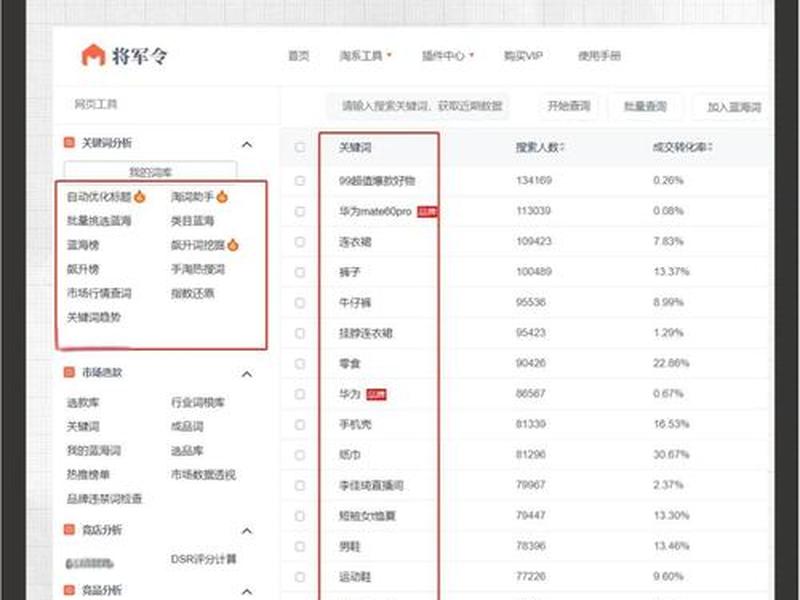This screenshot has width=800, height=600.
Task: Check the box for 零食 row
Action: (x=300, y=364)
